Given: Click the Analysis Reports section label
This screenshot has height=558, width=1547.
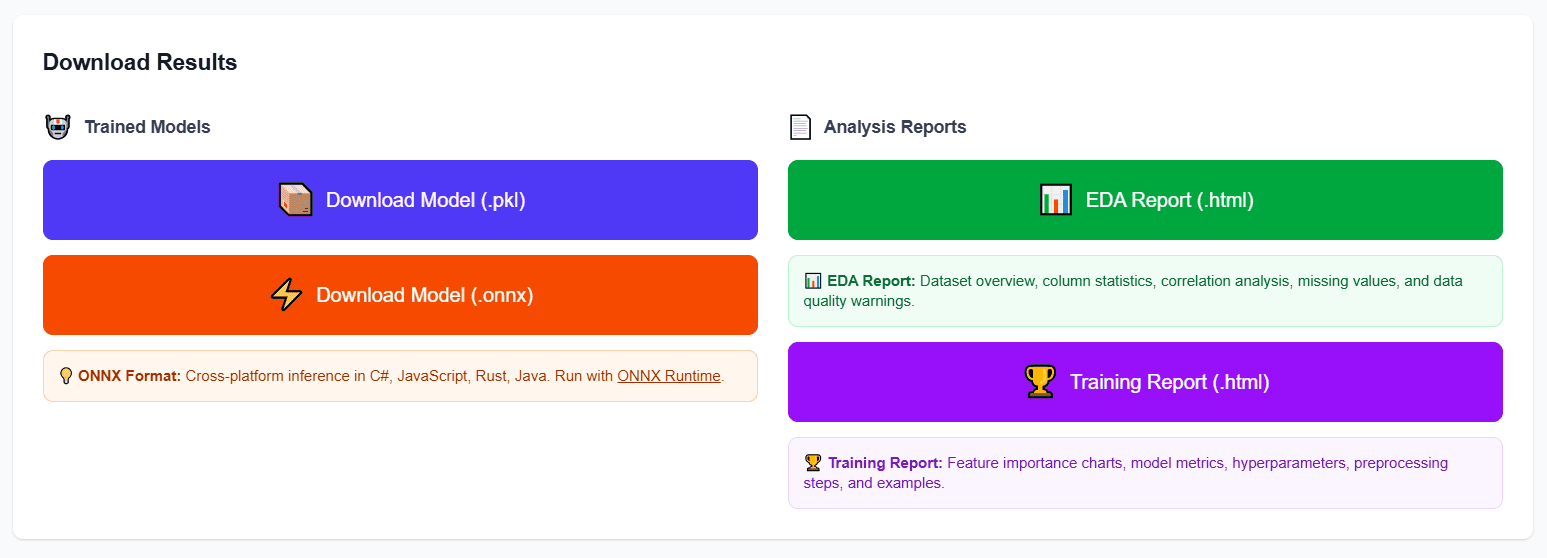Looking at the screenshot, I should point(894,127).
